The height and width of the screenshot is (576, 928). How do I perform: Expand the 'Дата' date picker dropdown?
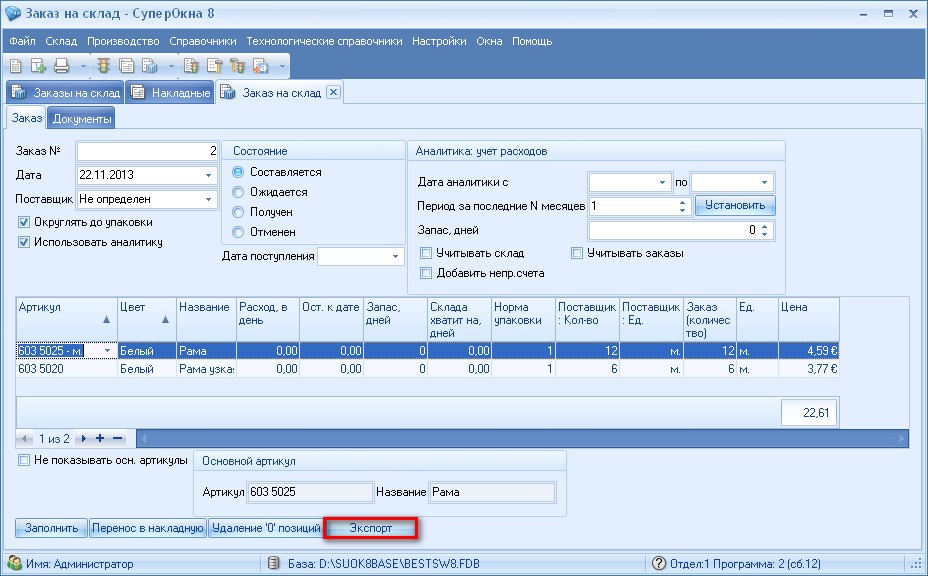coord(208,175)
